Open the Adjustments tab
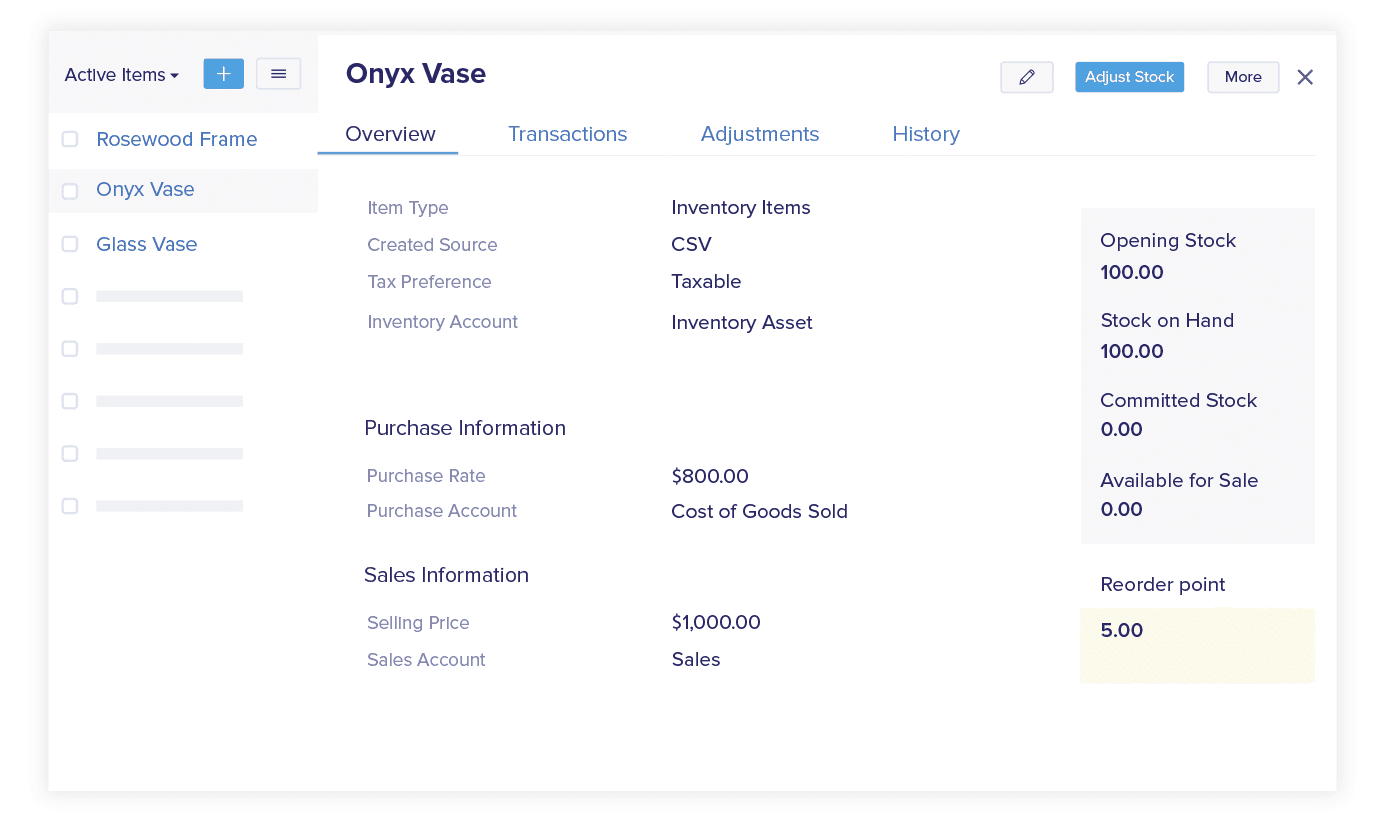This screenshot has width=1381, height=816. pyautogui.click(x=759, y=134)
